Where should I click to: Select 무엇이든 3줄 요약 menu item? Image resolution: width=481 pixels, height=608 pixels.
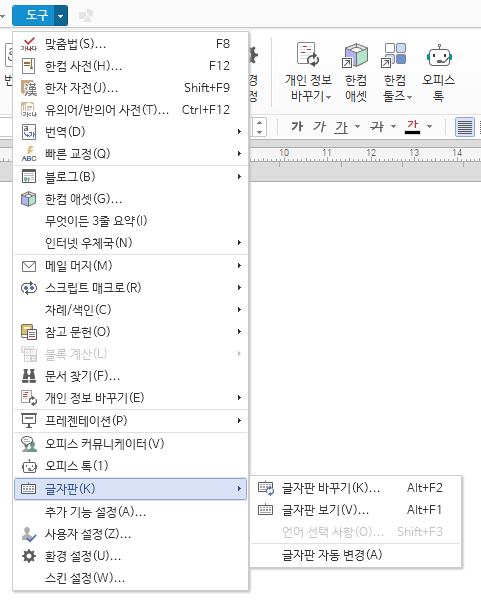(130, 221)
